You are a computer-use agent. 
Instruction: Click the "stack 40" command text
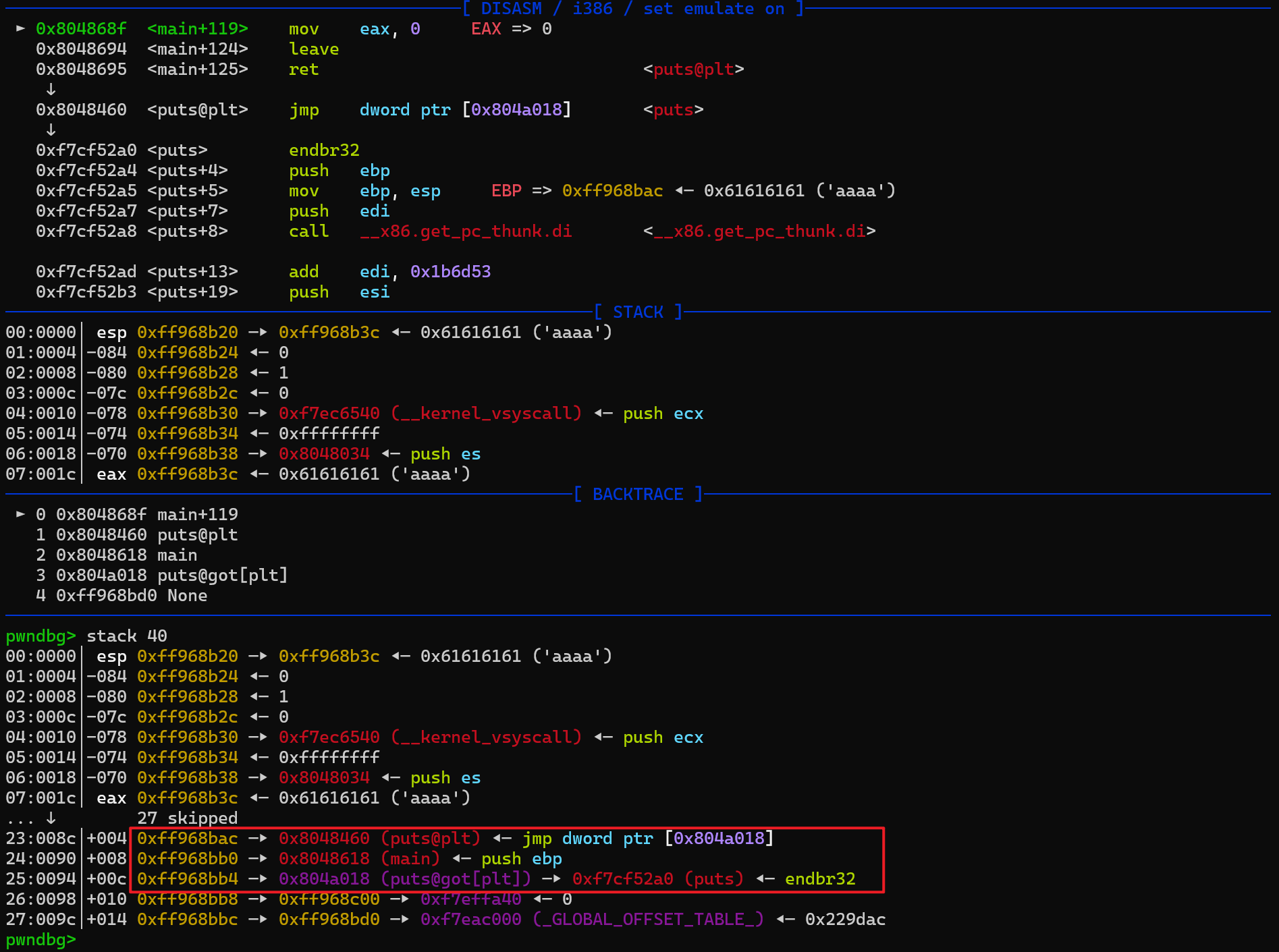click(x=126, y=636)
